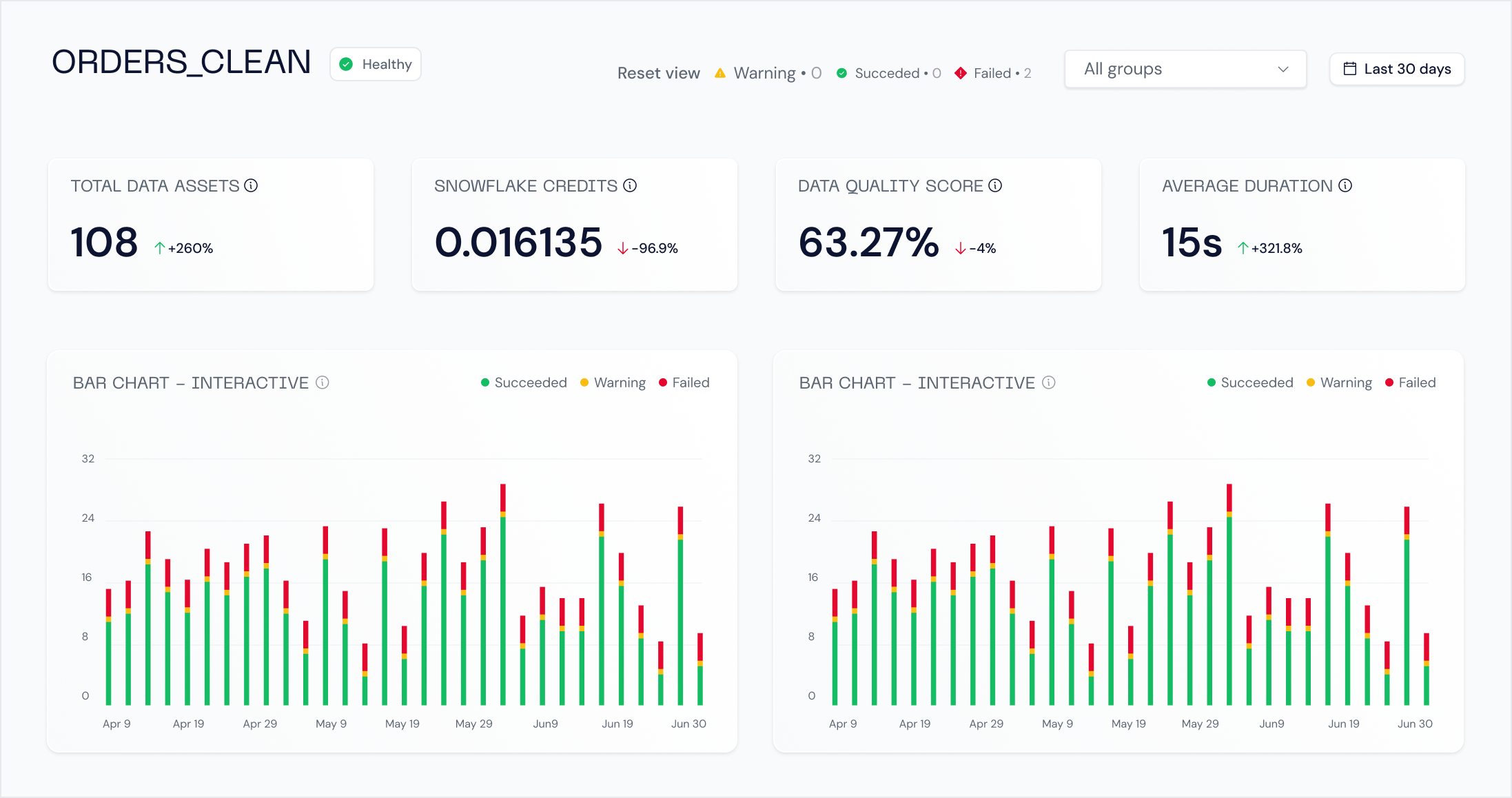Viewport: 1512px width, 798px height.
Task: Toggle the Succeeded legend on left chart
Action: pyautogui.click(x=524, y=382)
